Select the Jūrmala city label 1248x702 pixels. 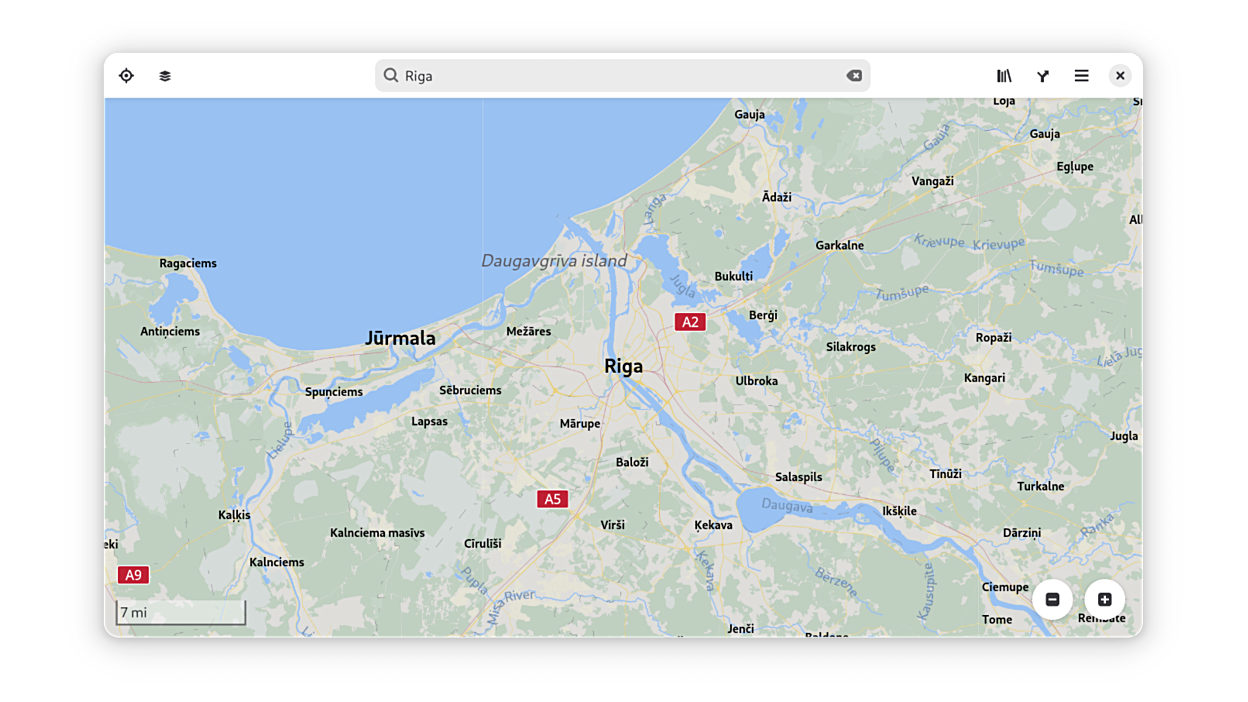tap(400, 339)
